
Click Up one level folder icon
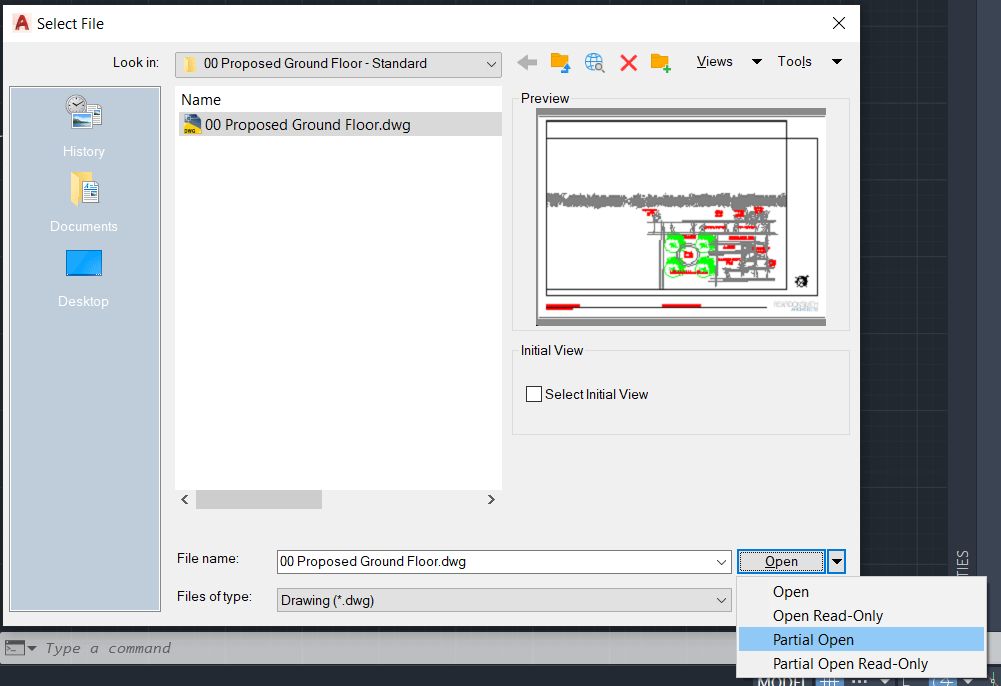tap(561, 63)
